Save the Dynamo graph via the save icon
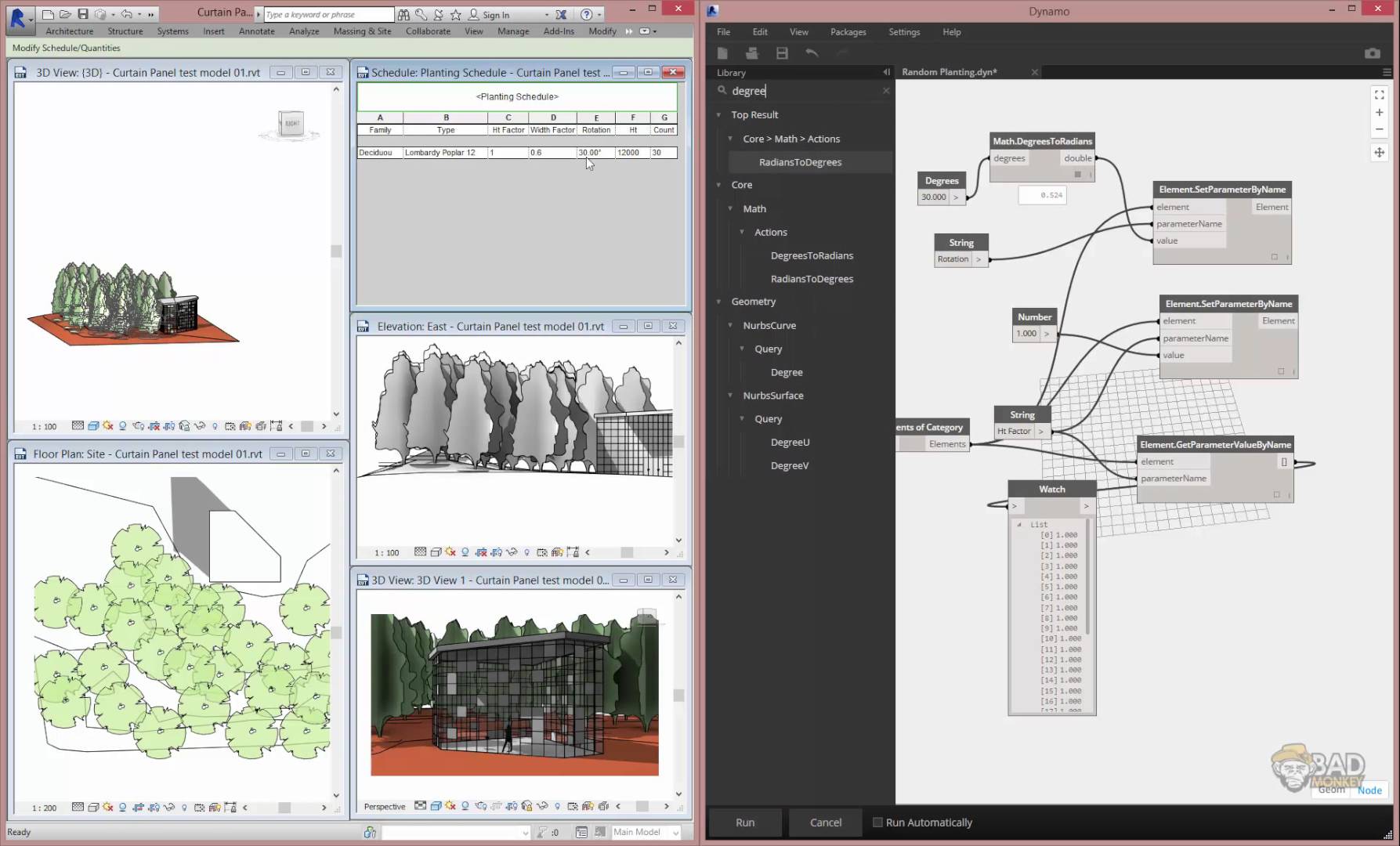The image size is (1400, 846). click(782, 52)
